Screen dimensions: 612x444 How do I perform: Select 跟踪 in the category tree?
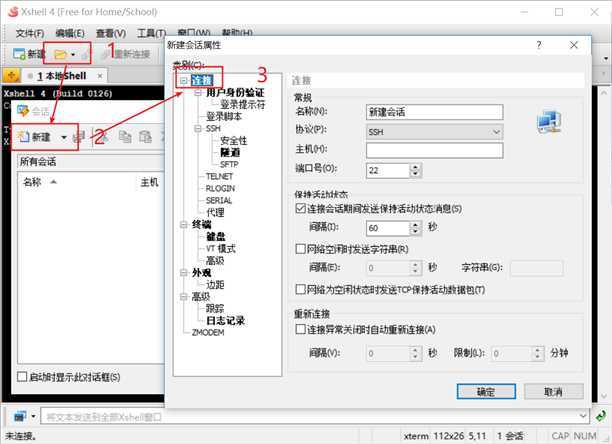pos(215,309)
